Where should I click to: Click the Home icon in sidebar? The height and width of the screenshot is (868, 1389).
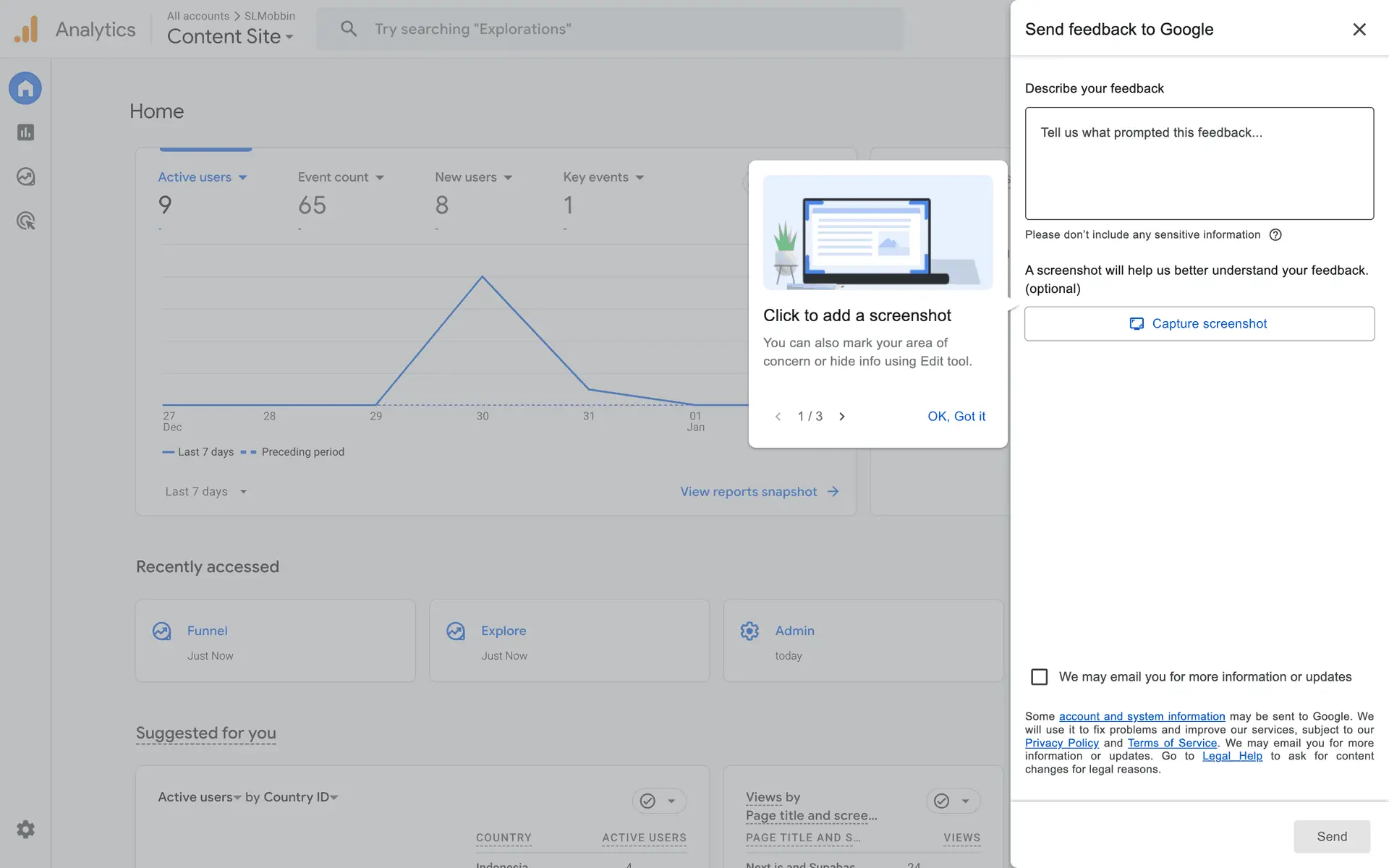25,88
